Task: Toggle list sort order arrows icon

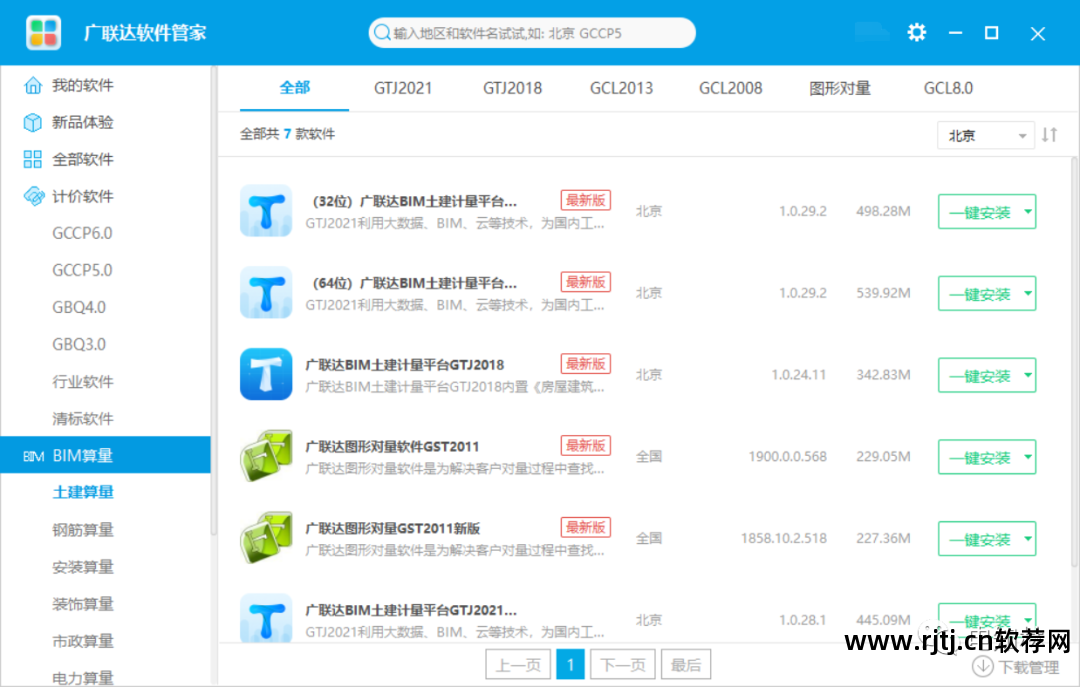Action: tap(1049, 134)
